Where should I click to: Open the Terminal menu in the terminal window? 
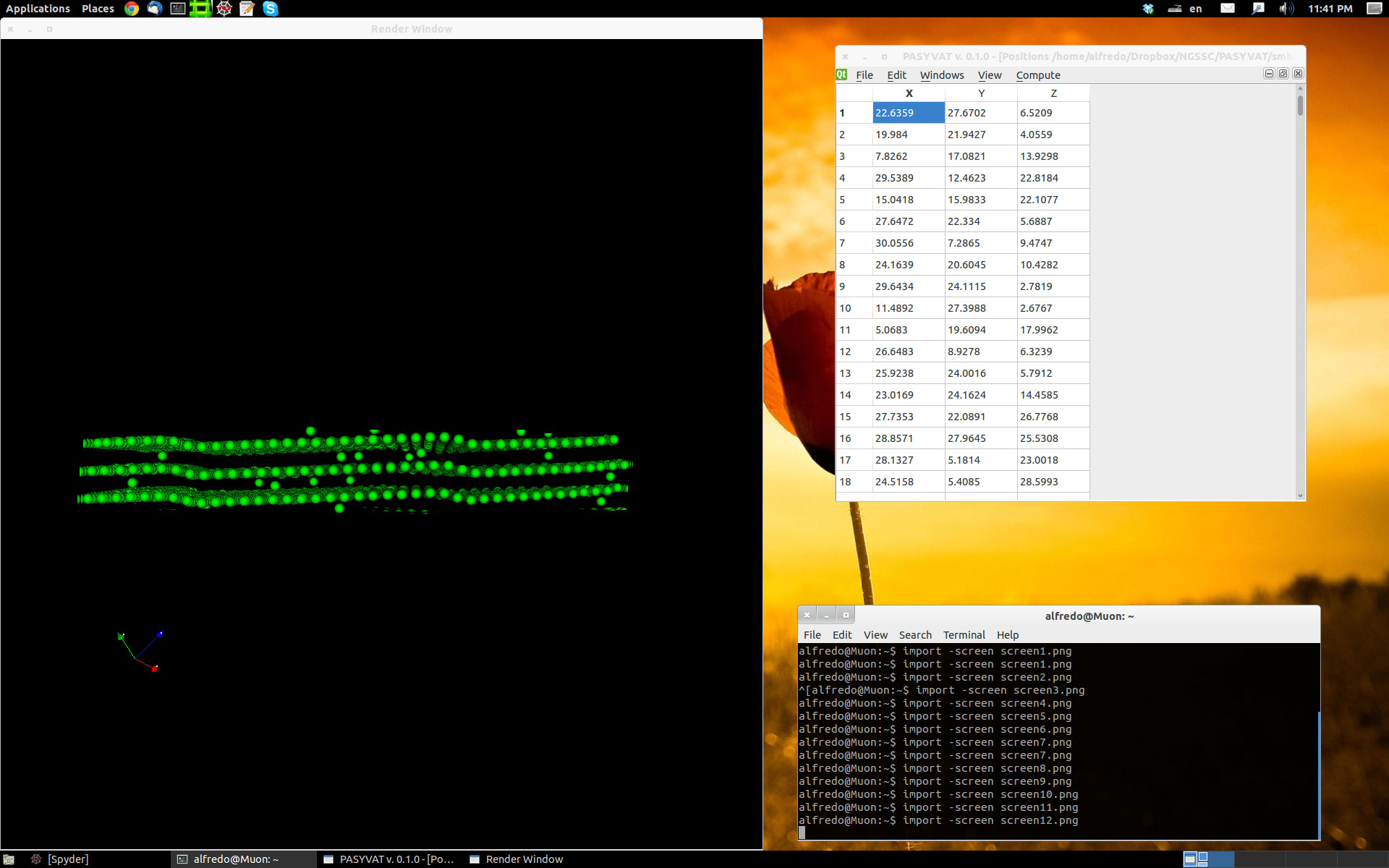click(x=964, y=635)
